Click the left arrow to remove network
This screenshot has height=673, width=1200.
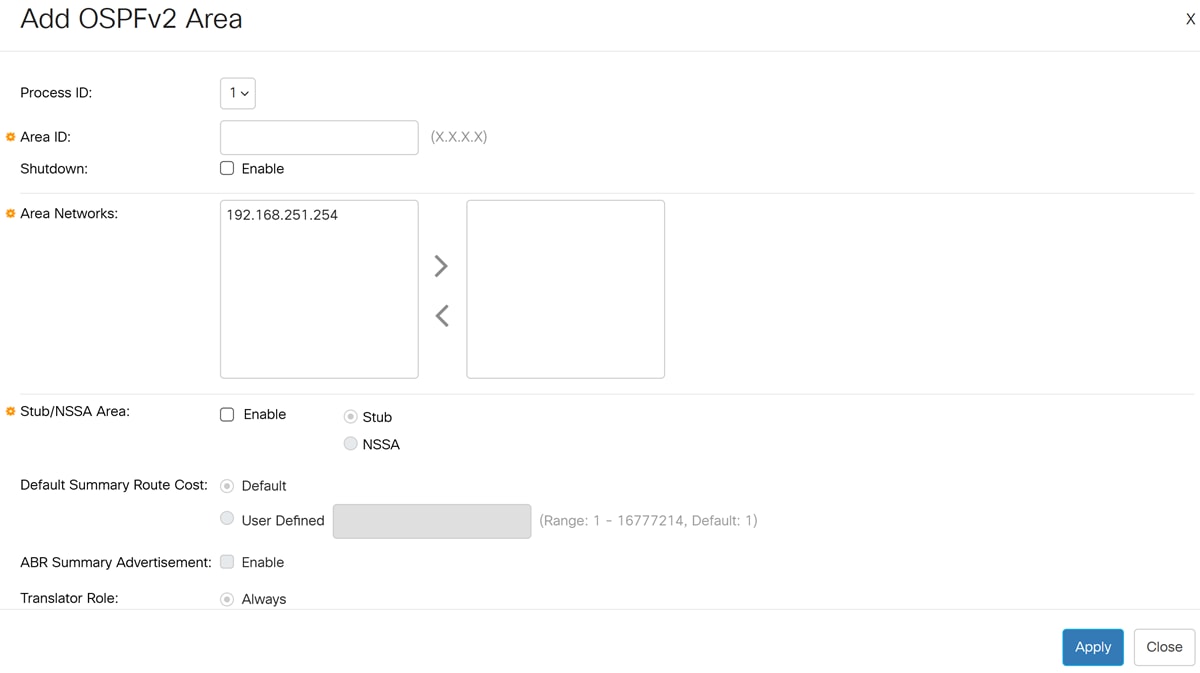pyautogui.click(x=441, y=316)
